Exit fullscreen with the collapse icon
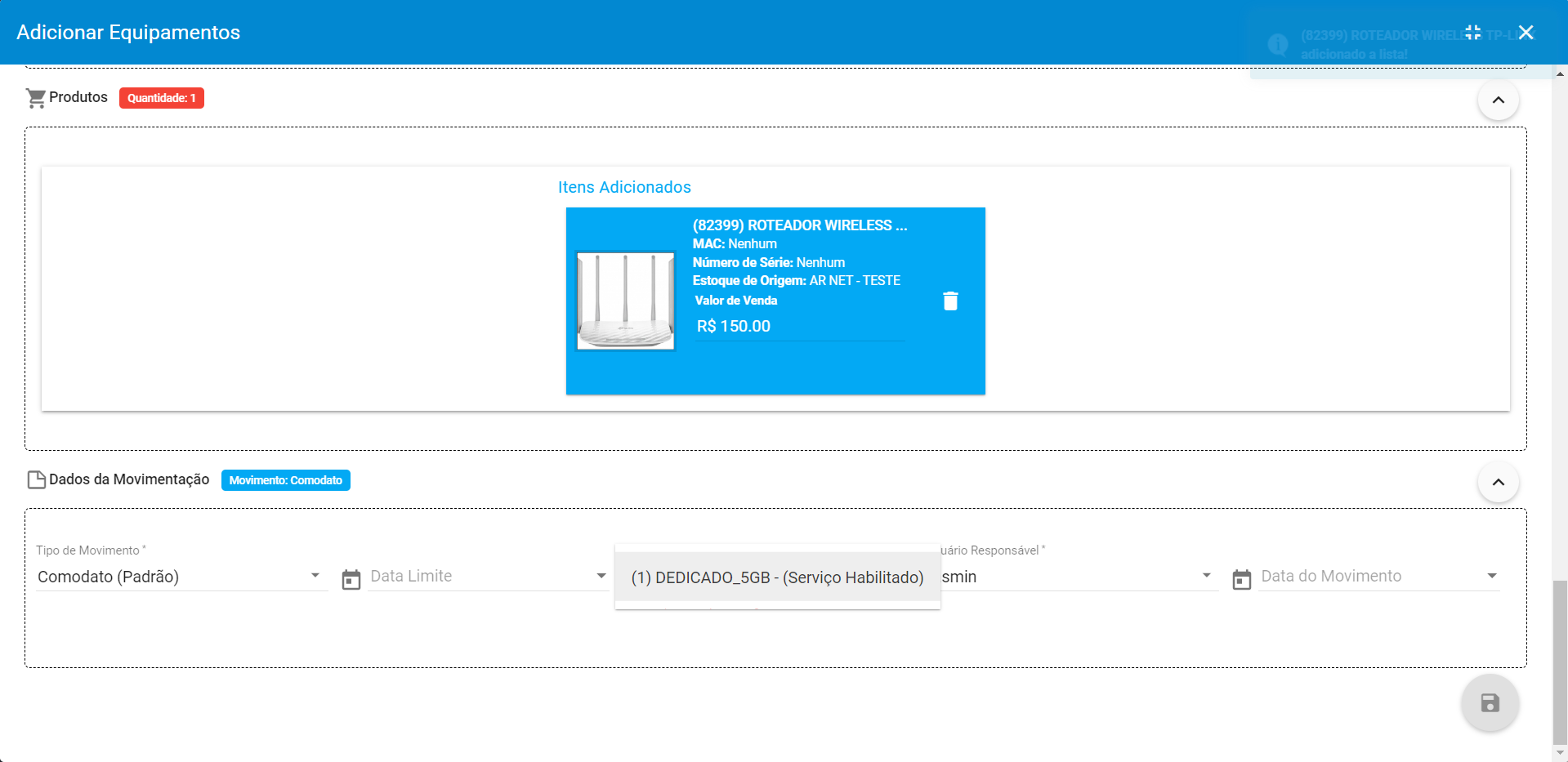Viewport: 1568px width, 762px height. 1473,32
